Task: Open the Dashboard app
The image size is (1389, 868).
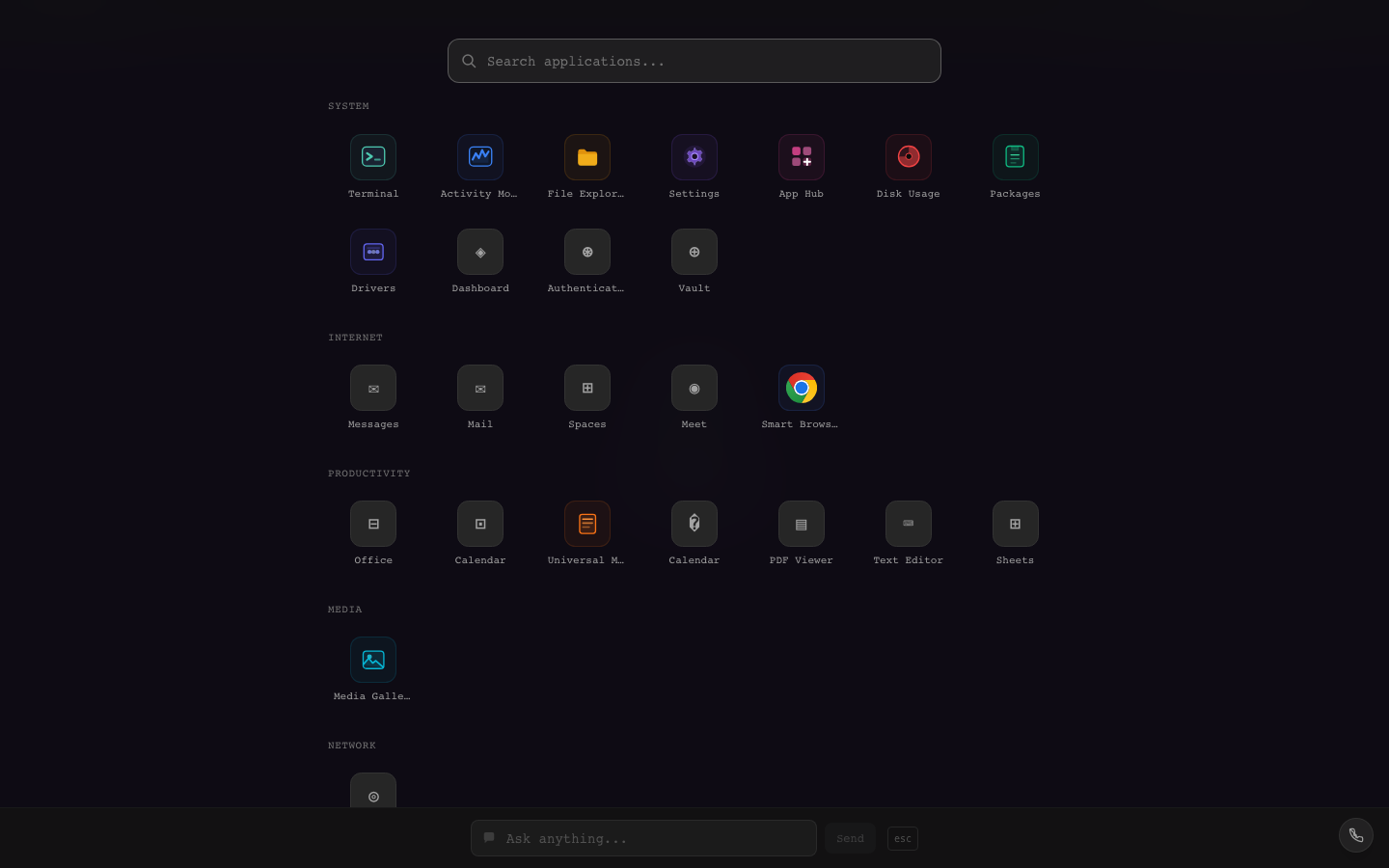Action: click(x=480, y=252)
